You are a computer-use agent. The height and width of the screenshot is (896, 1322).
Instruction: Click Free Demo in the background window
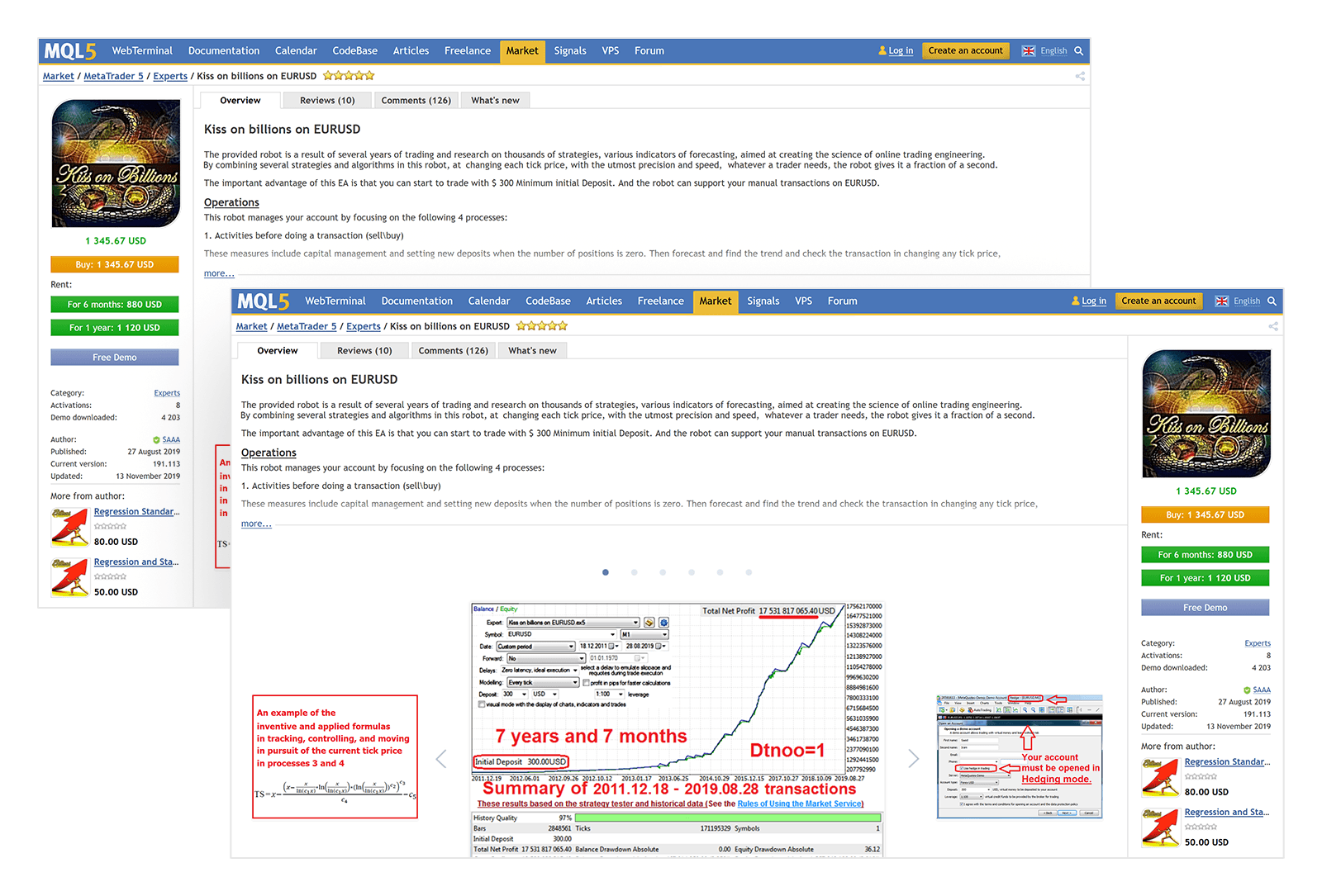[x=115, y=358]
